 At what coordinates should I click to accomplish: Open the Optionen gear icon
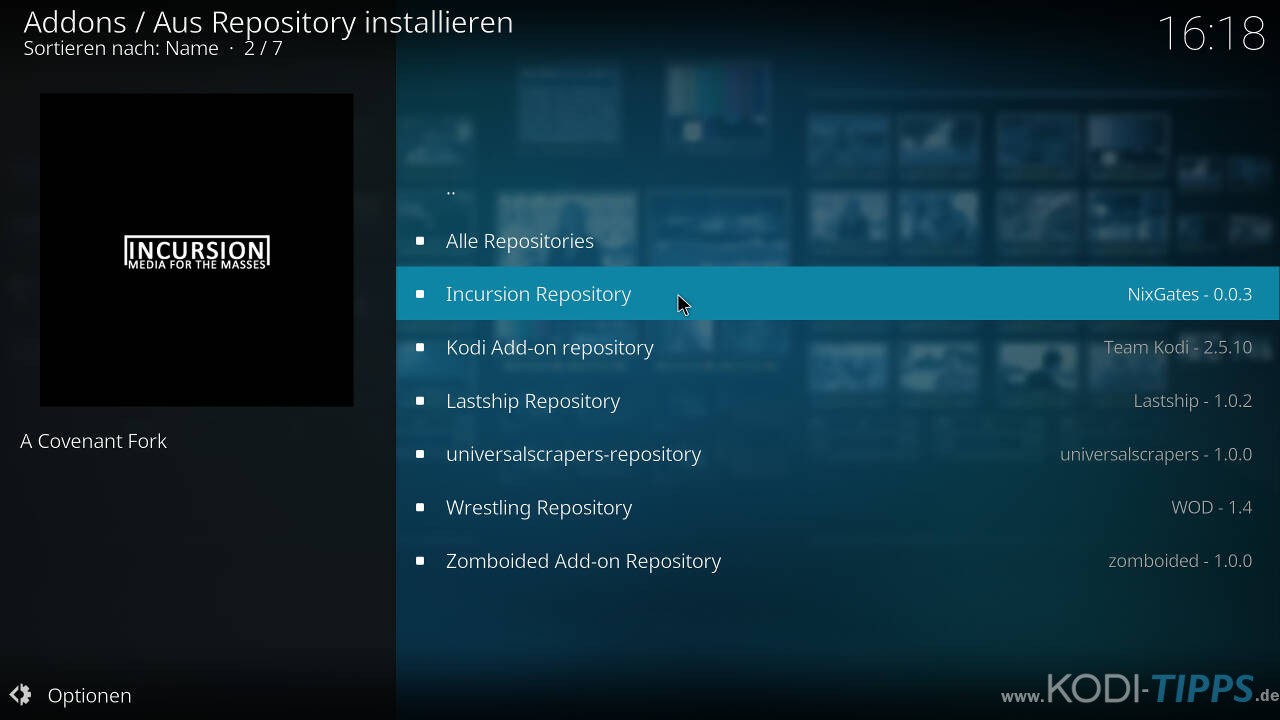point(20,695)
